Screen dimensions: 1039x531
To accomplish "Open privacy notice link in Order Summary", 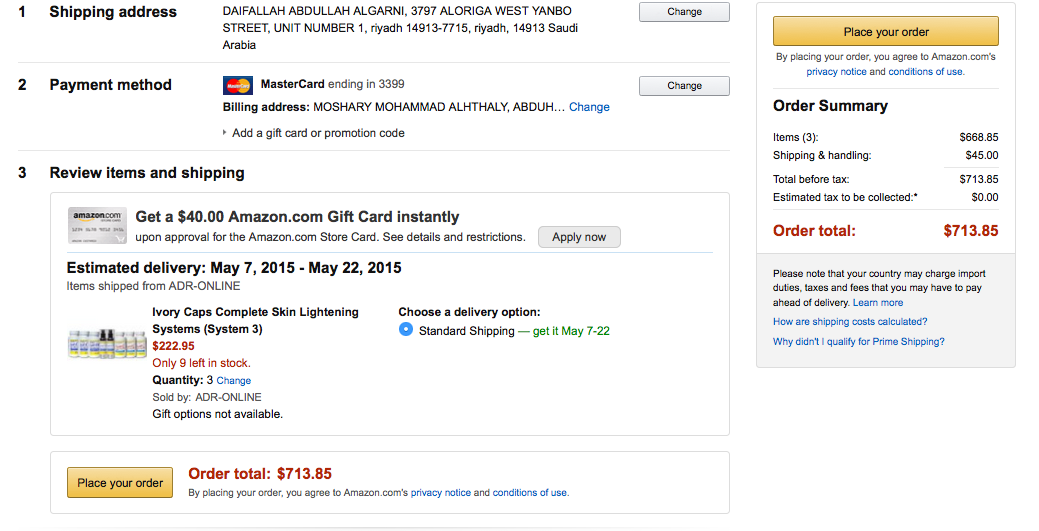I will click(x=836, y=72).
